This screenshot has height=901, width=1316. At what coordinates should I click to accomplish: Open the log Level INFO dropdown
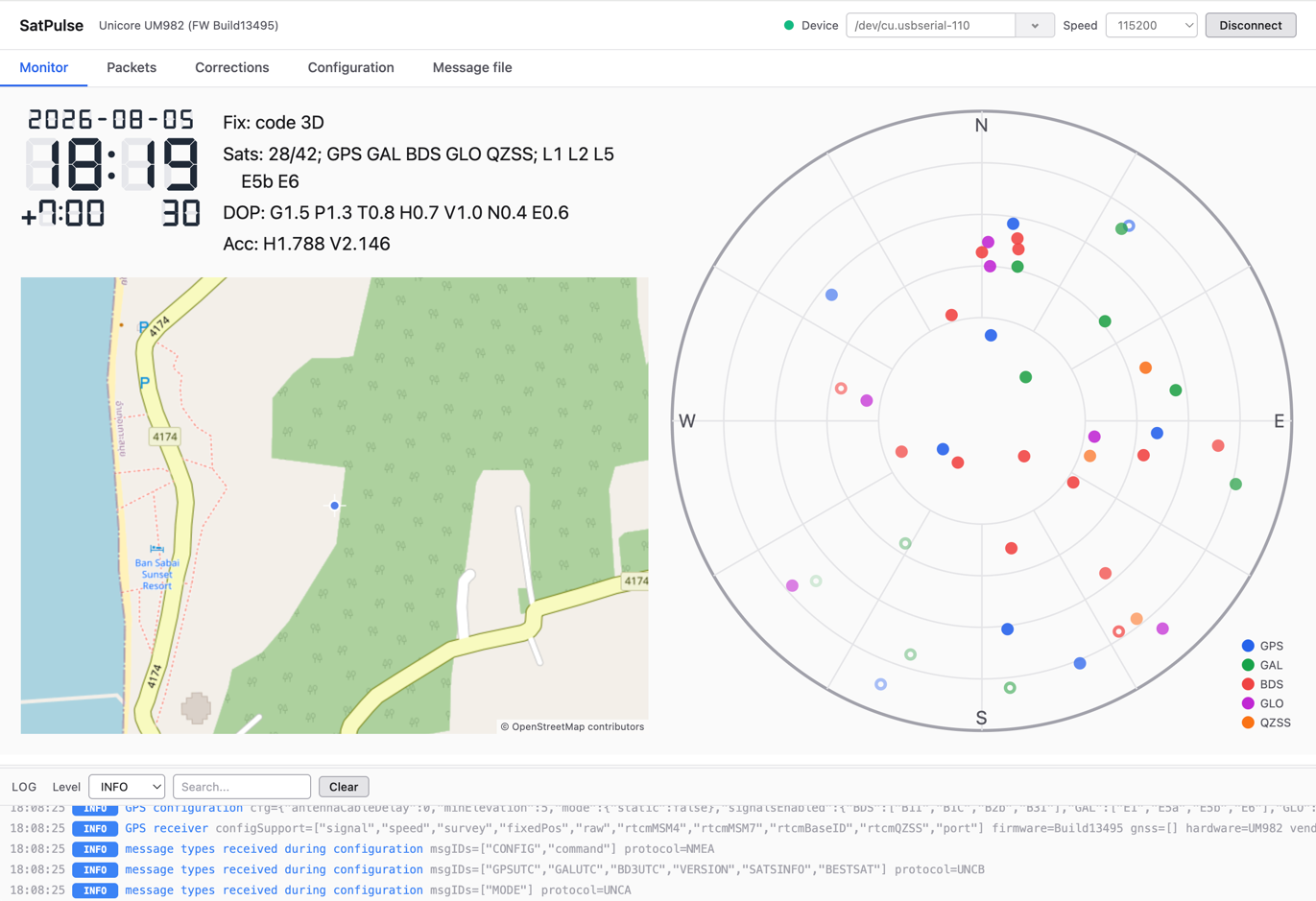click(127, 787)
